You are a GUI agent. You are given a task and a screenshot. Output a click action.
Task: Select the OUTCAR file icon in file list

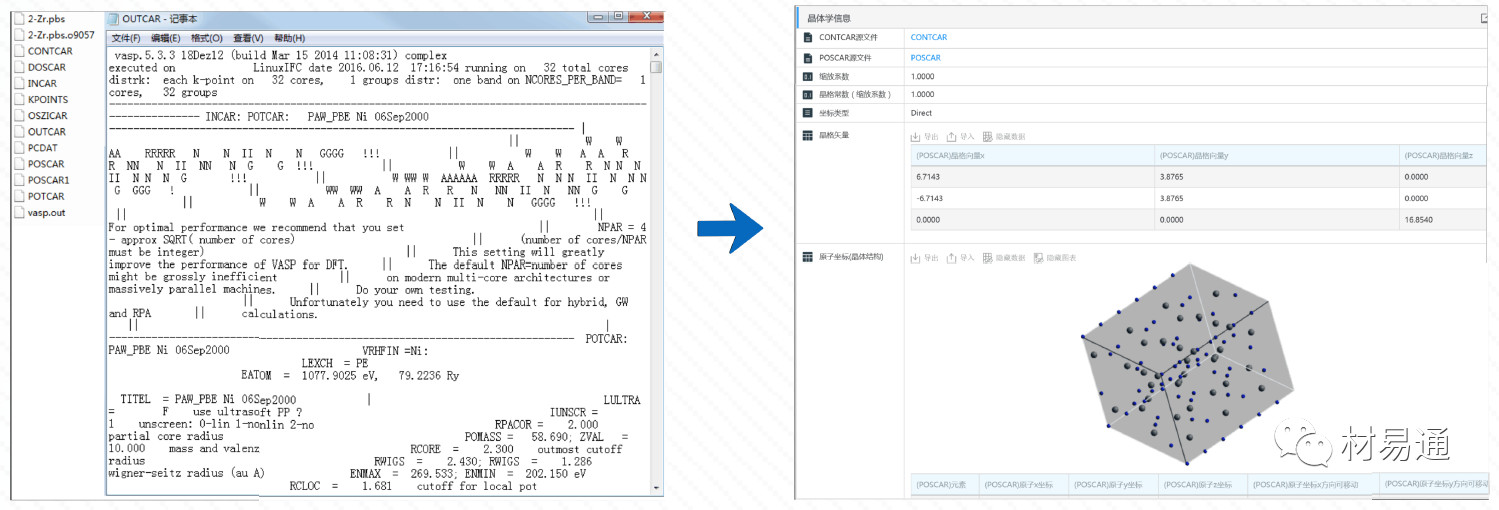[x=19, y=132]
